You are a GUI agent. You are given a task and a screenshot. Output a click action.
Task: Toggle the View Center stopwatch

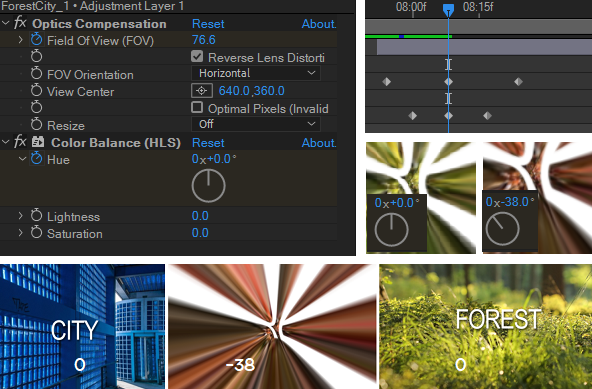(37, 90)
